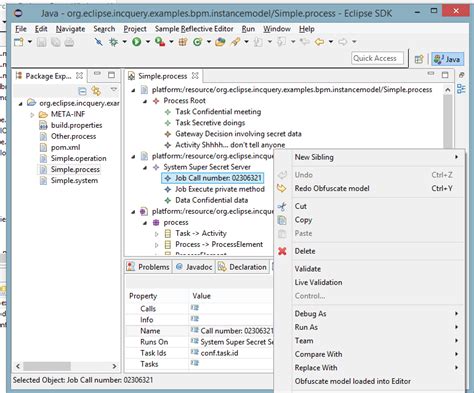Click the New Java Class icon
Screen dimensions: 474x393
(198, 42)
